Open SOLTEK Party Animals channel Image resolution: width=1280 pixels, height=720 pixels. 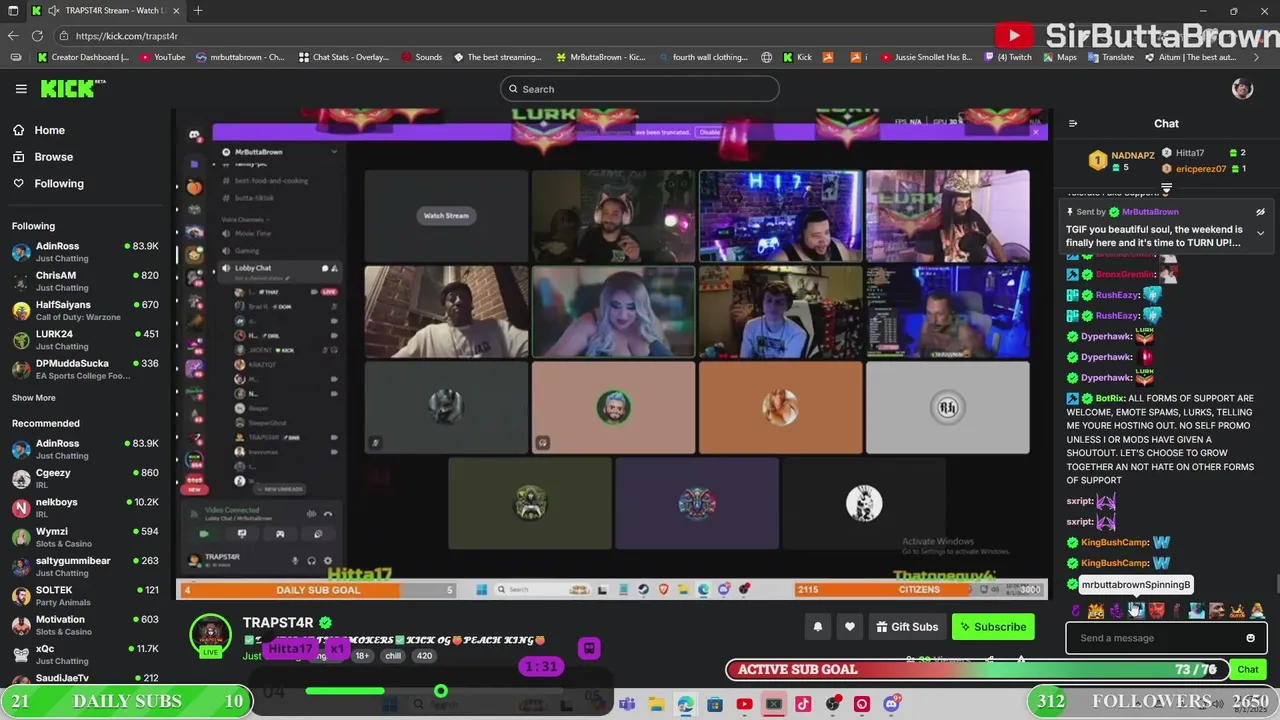click(x=85, y=596)
